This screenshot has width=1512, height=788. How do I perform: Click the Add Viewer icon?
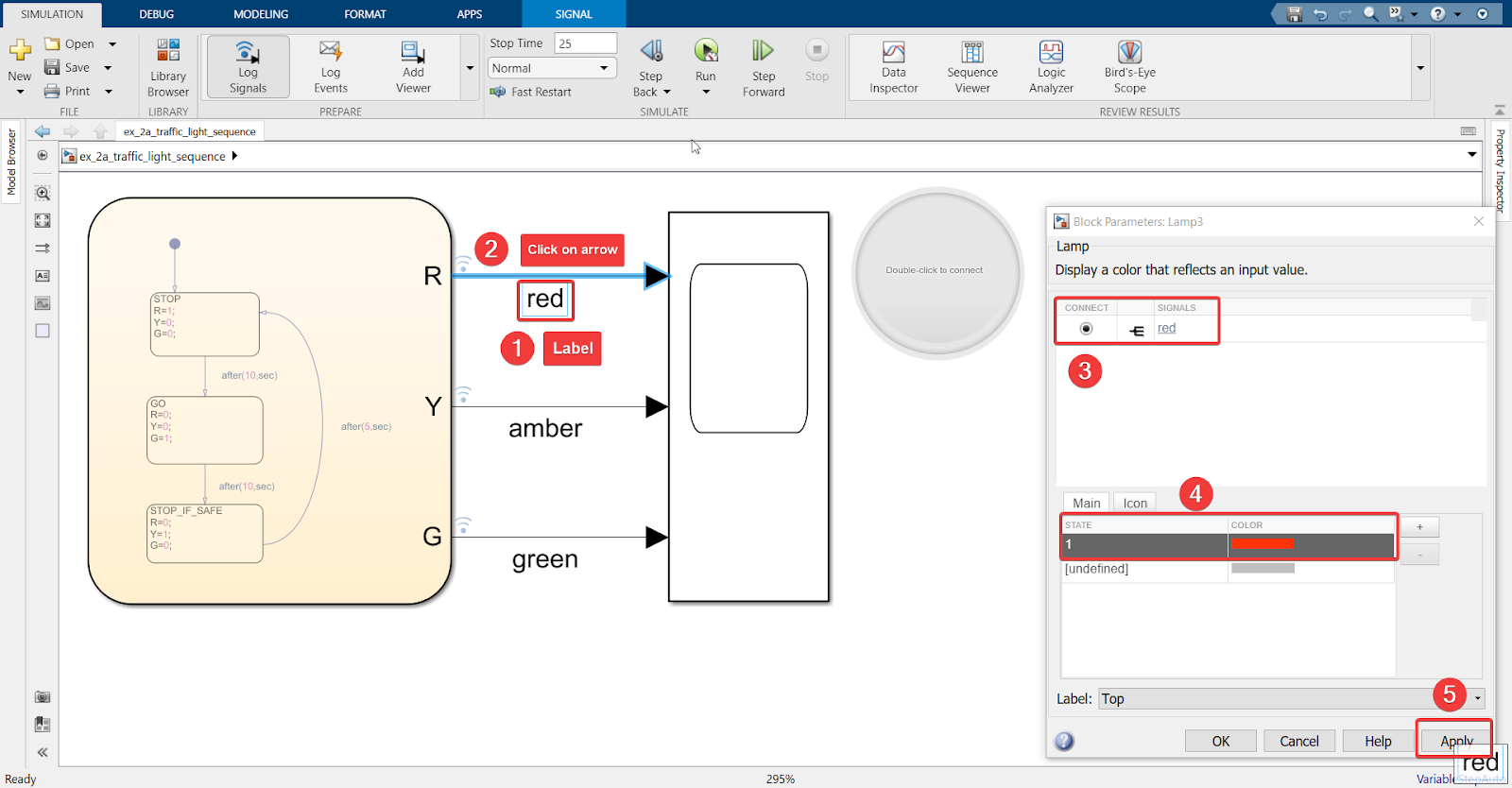point(413,66)
